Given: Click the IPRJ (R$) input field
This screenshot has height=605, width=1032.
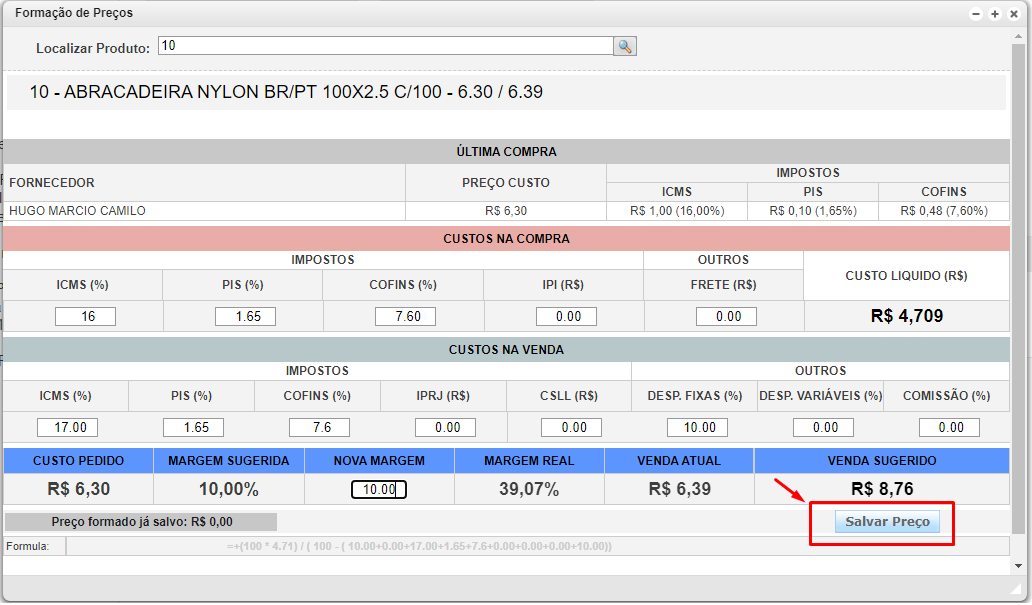Looking at the screenshot, I should tap(445, 427).
